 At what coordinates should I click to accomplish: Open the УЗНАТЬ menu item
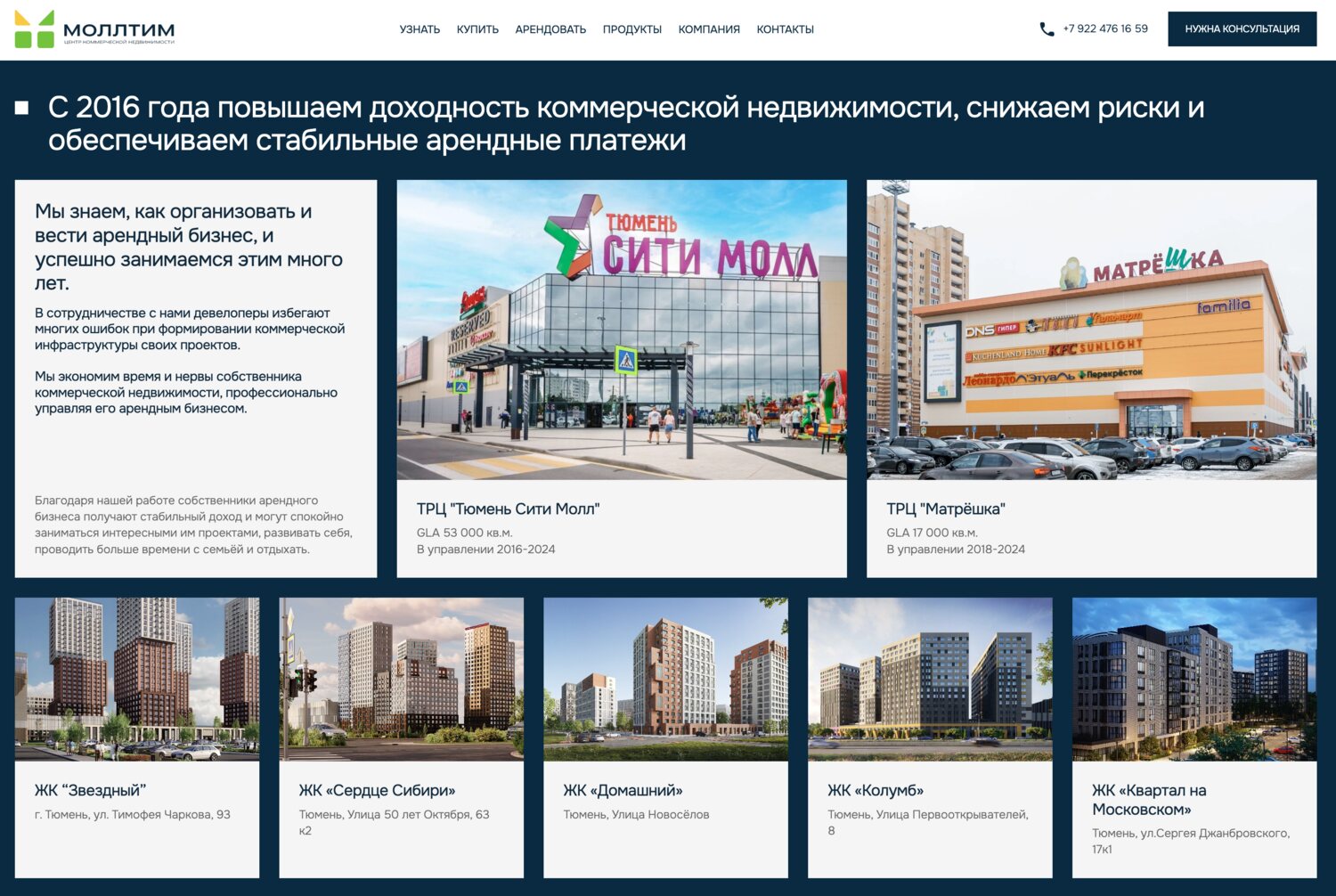click(420, 29)
